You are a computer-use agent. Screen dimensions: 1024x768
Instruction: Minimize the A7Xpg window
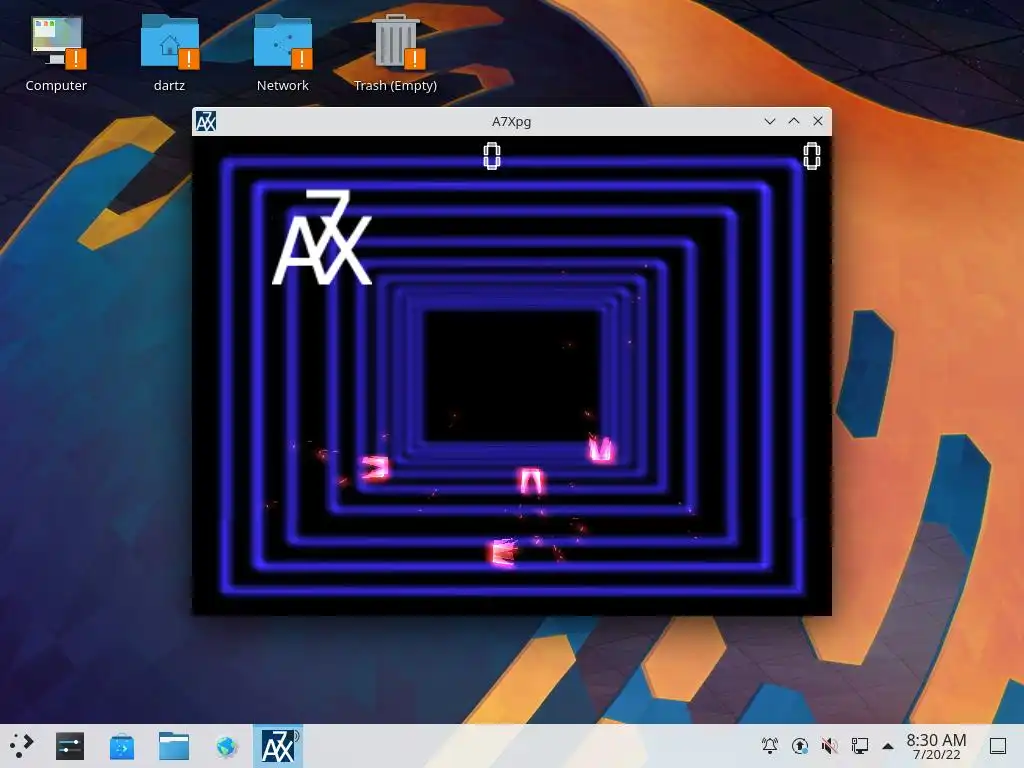click(x=770, y=121)
